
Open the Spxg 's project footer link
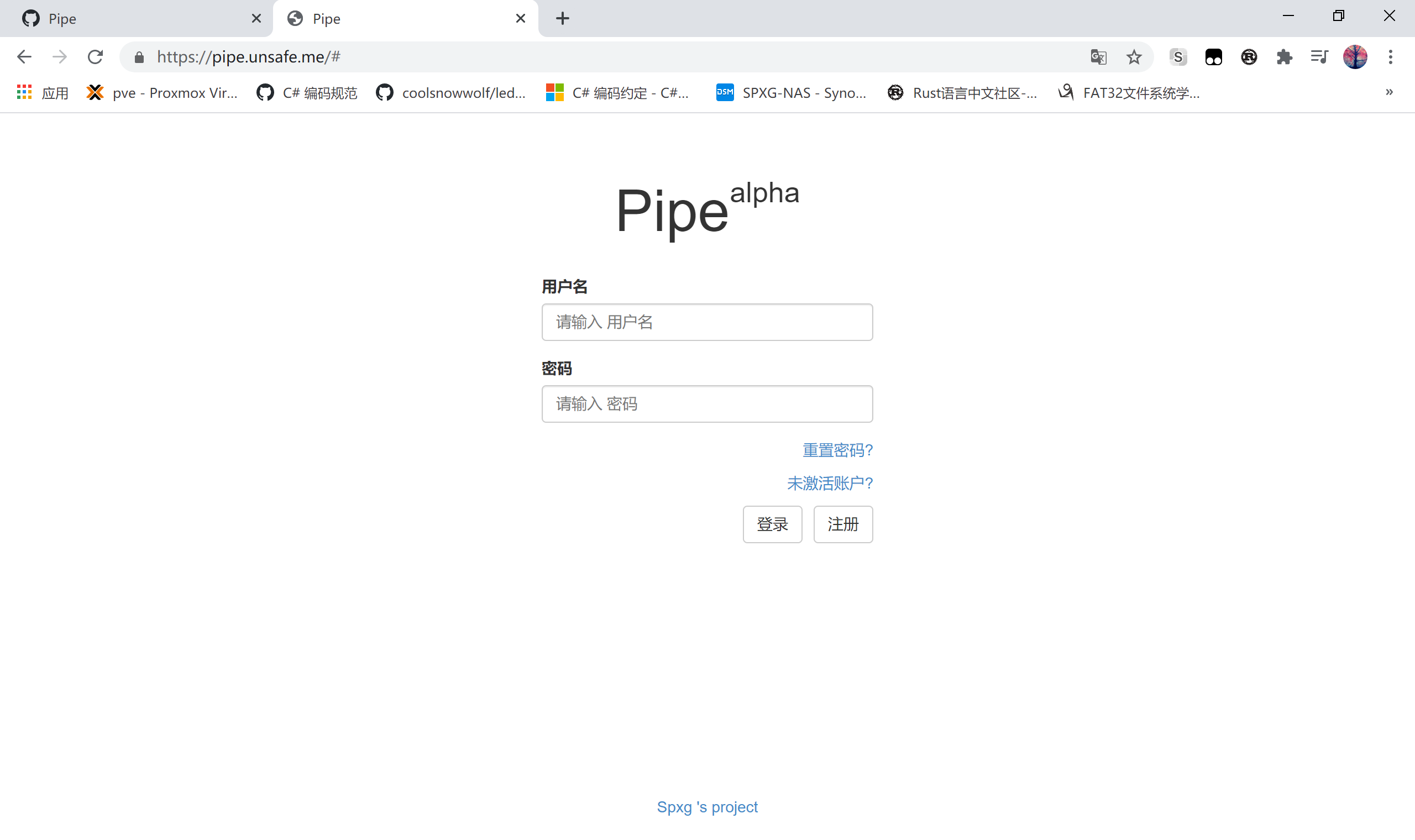(707, 807)
